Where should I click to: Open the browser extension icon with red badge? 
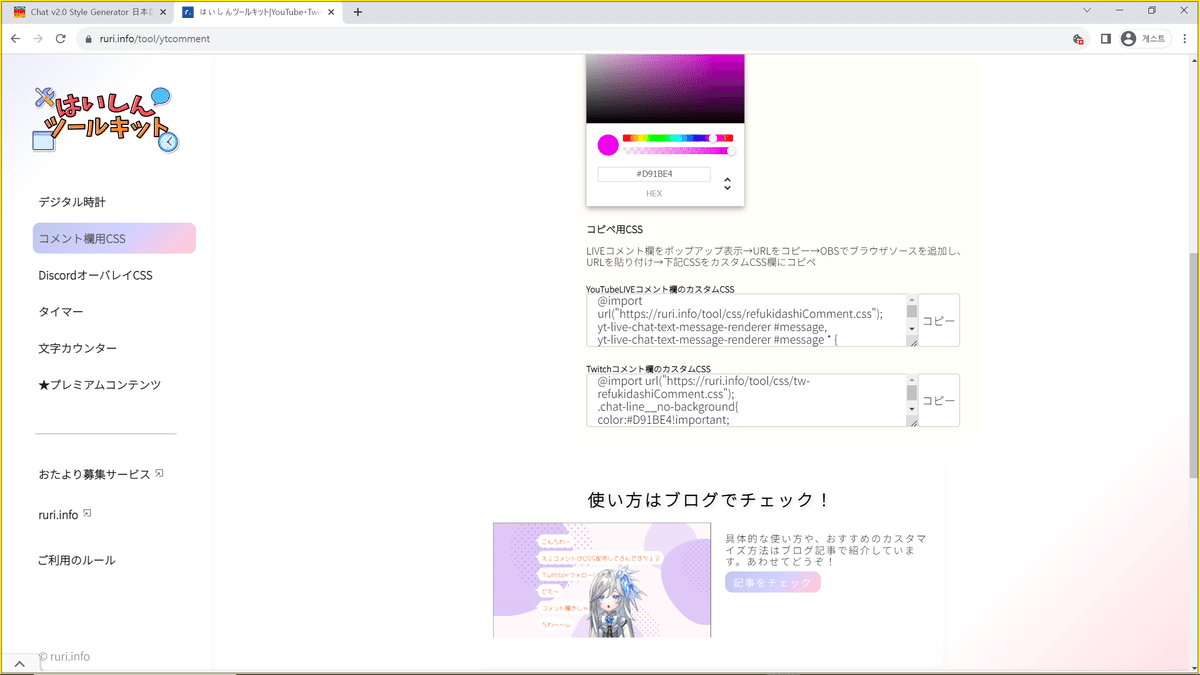click(1078, 39)
